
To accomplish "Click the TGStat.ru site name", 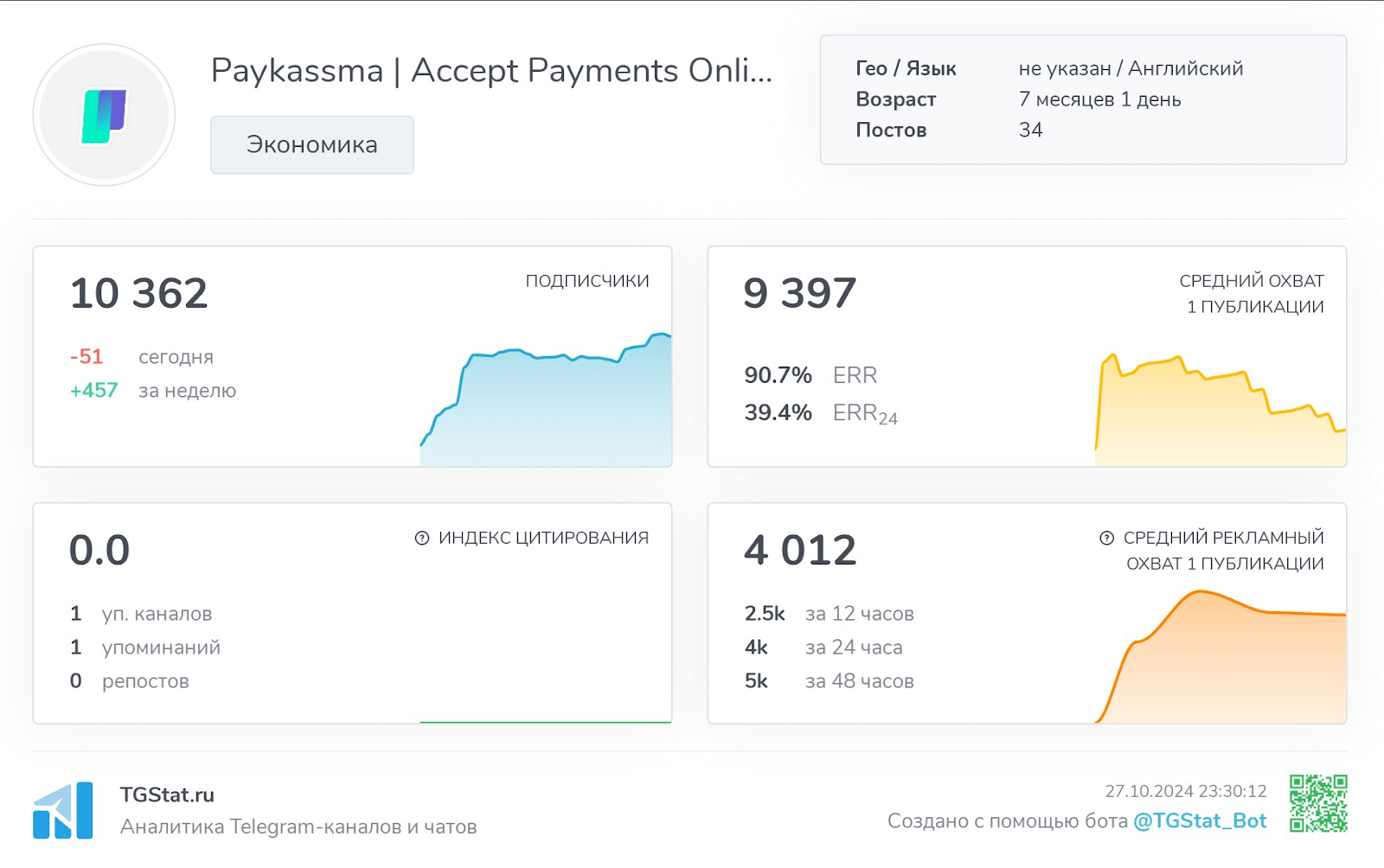I will (x=167, y=795).
